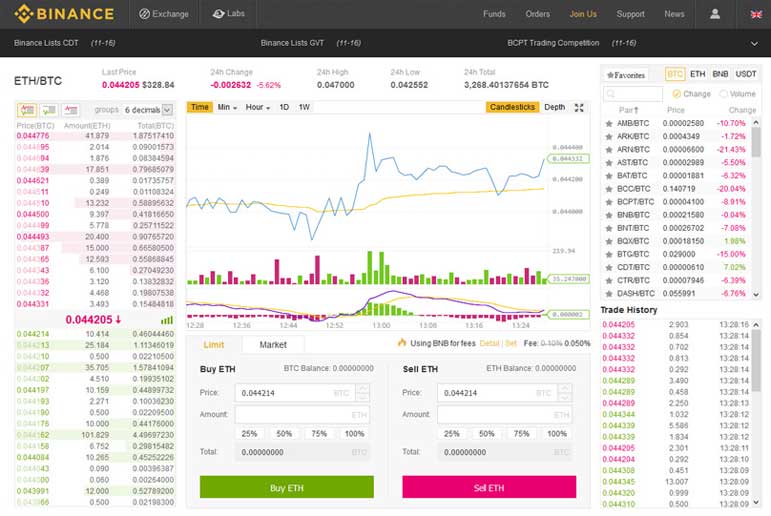Show buy-orders-only order book view
771x516 pixels.
(x=49, y=110)
